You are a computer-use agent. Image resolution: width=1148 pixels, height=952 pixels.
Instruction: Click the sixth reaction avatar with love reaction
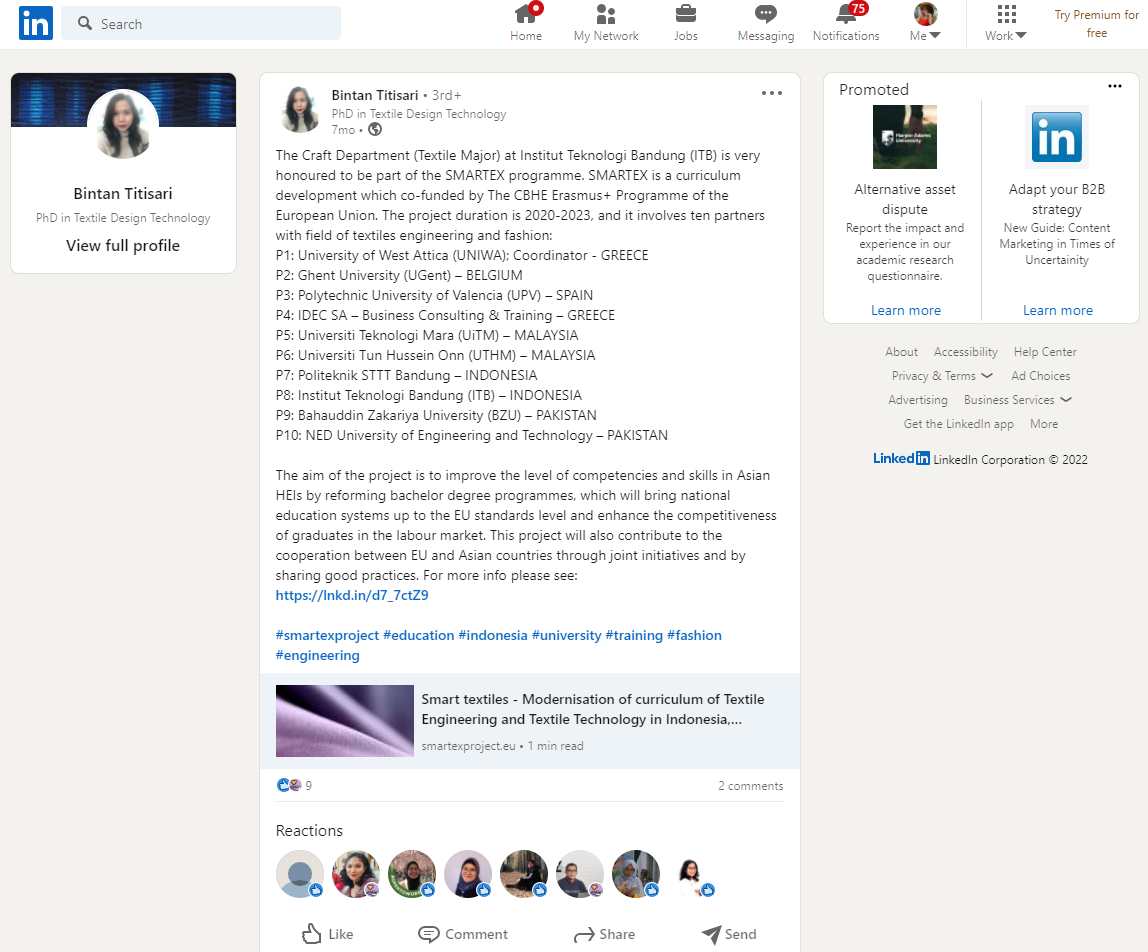click(580, 874)
